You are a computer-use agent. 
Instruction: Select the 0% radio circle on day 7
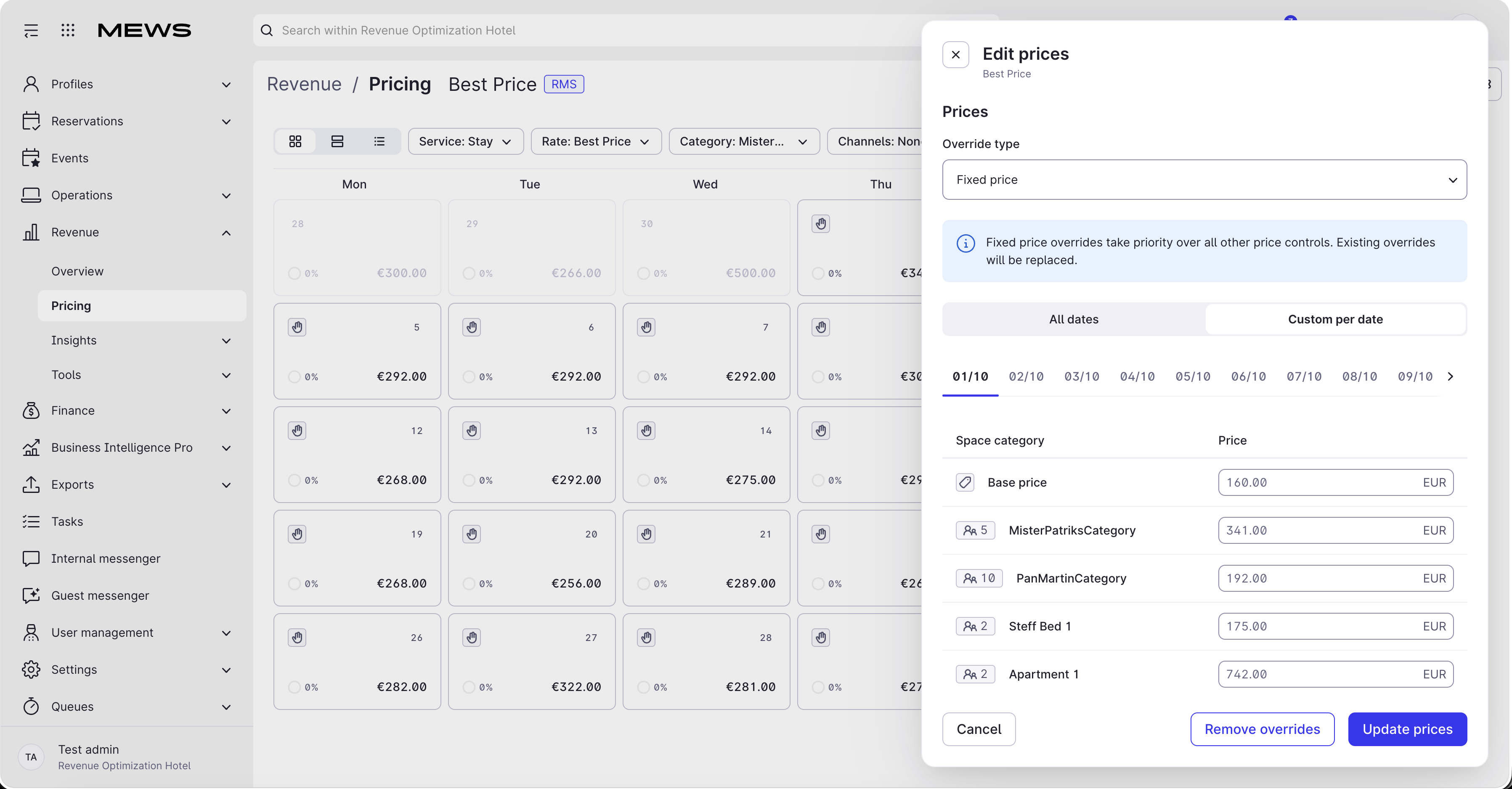pyautogui.click(x=643, y=377)
